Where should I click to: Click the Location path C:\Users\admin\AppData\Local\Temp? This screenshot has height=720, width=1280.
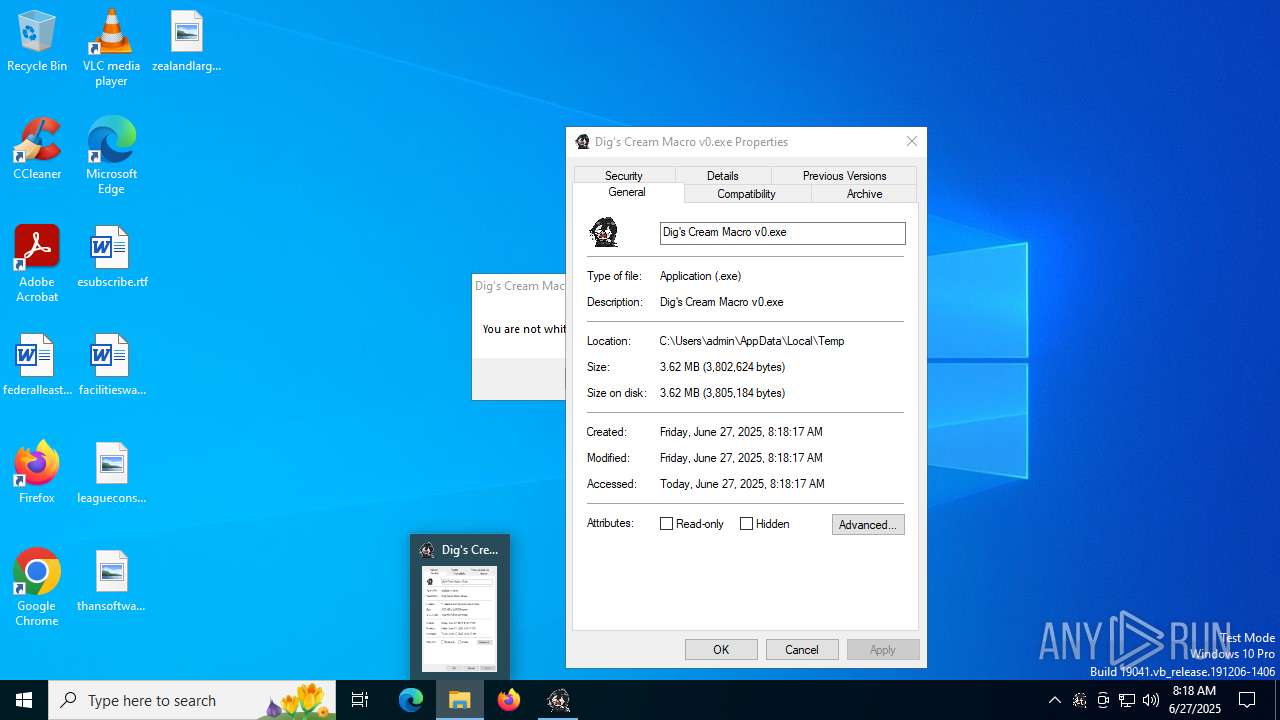click(752, 341)
